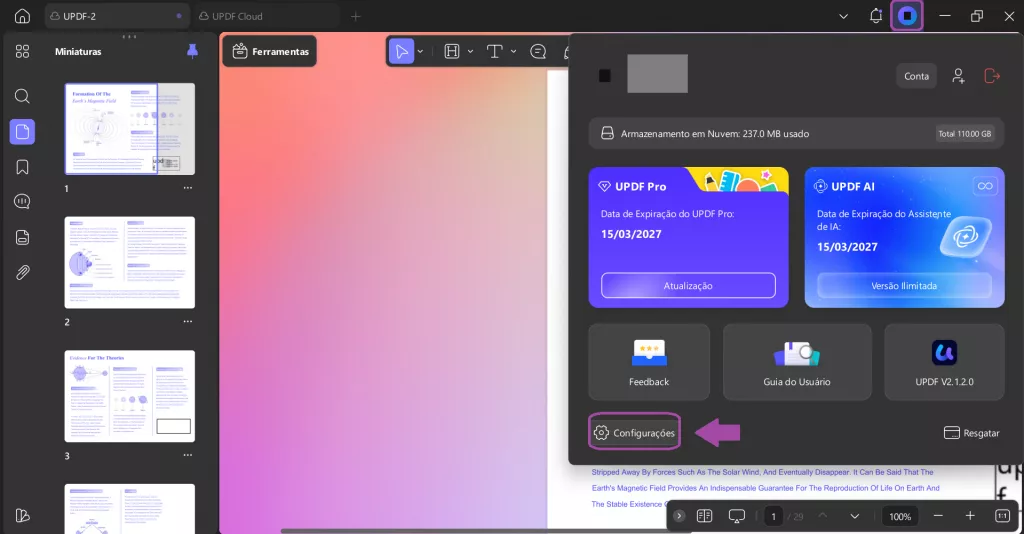Expand the Text tool dropdown arrow
Image resolution: width=1024 pixels, height=534 pixels.
[x=513, y=51]
